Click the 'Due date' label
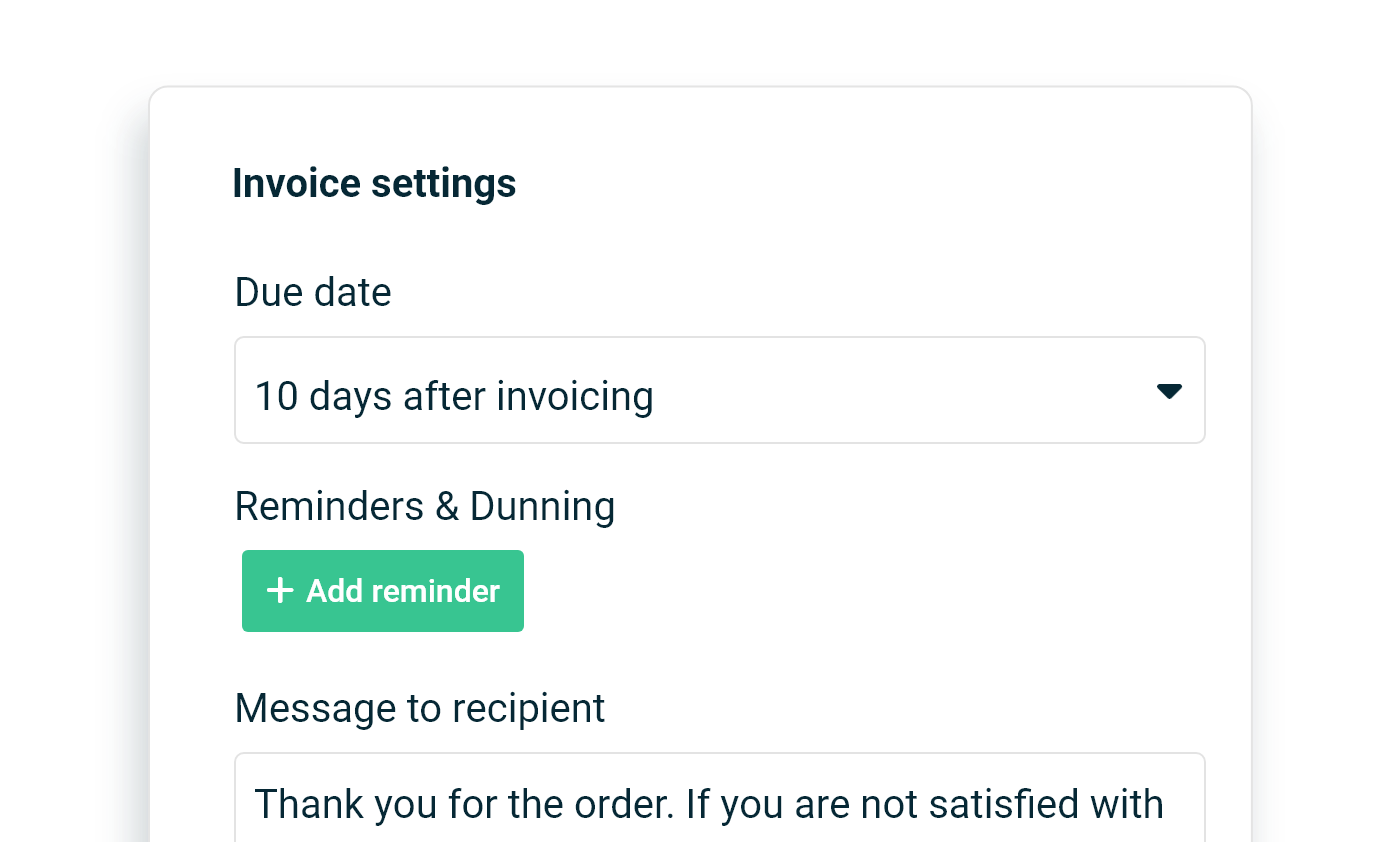This screenshot has height=842, width=1400. (313, 292)
